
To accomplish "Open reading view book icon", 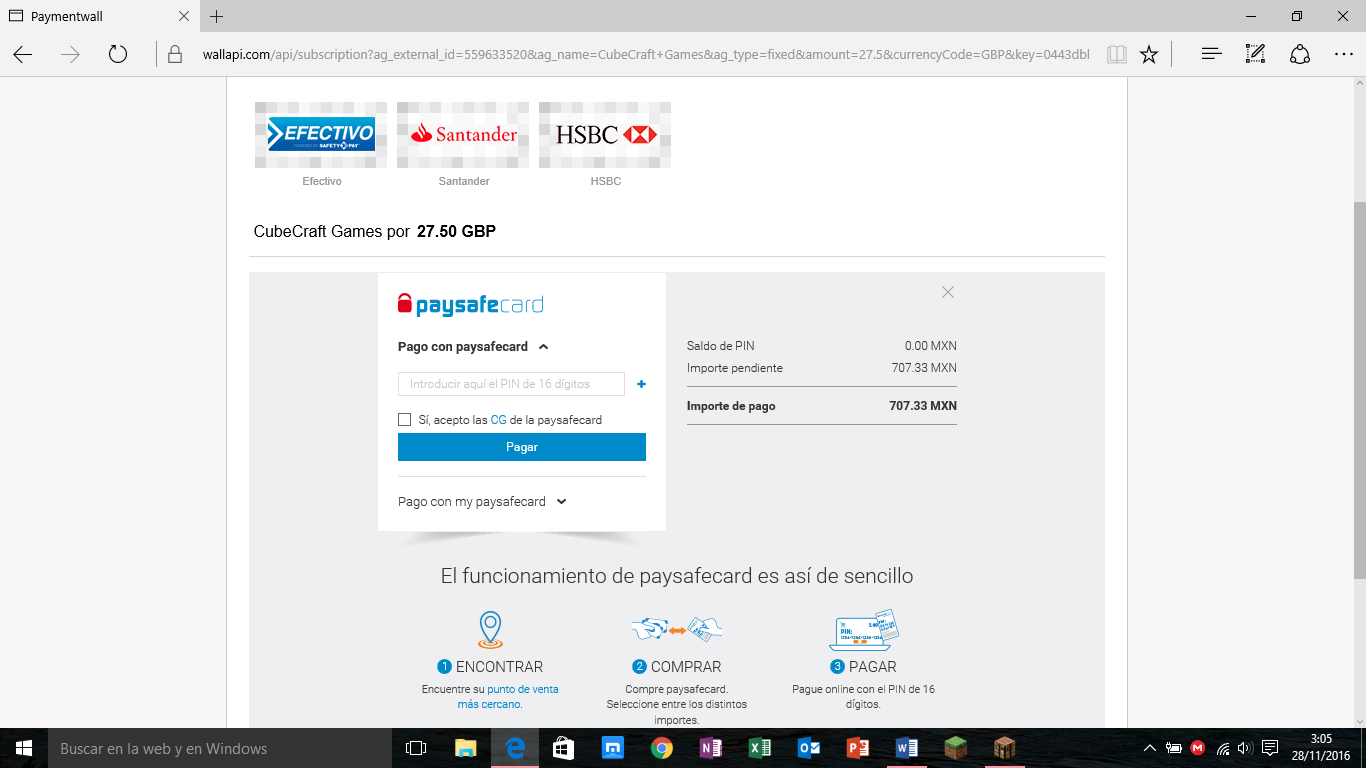I will coord(1117,54).
